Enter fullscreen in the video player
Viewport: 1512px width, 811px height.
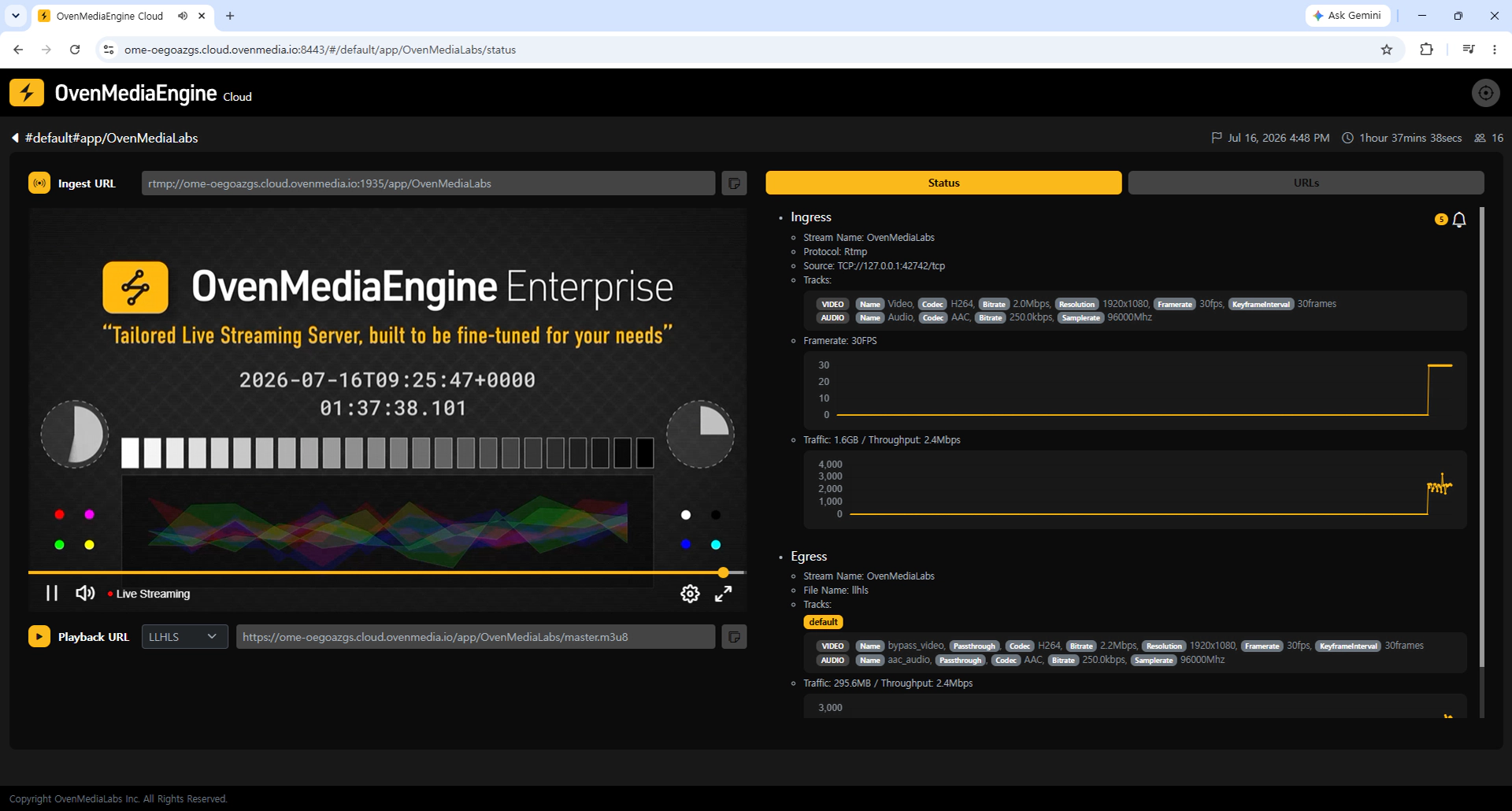click(723, 594)
